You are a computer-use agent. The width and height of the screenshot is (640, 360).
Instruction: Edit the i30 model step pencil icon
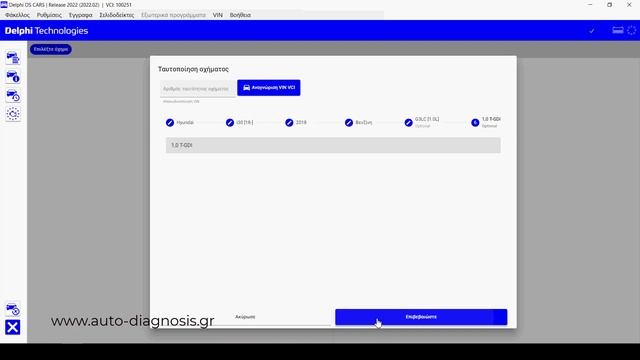point(230,122)
